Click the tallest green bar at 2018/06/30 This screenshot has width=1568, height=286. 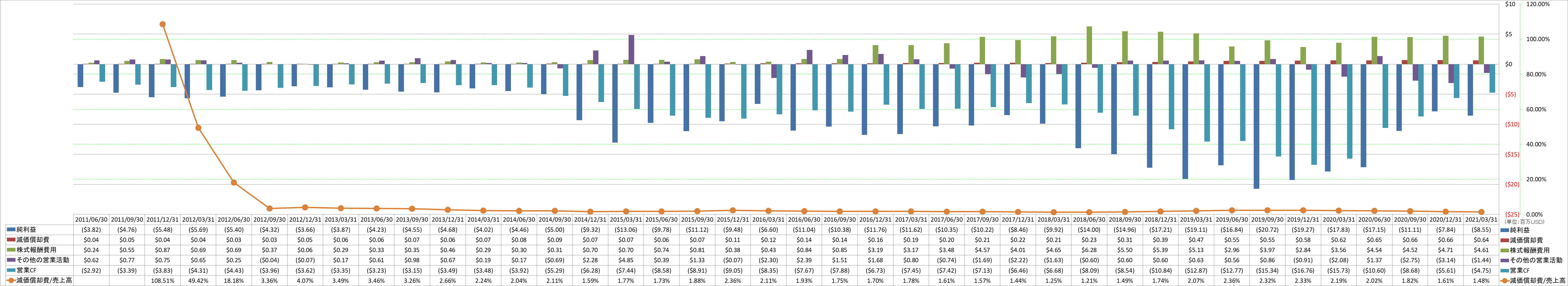[1089, 45]
